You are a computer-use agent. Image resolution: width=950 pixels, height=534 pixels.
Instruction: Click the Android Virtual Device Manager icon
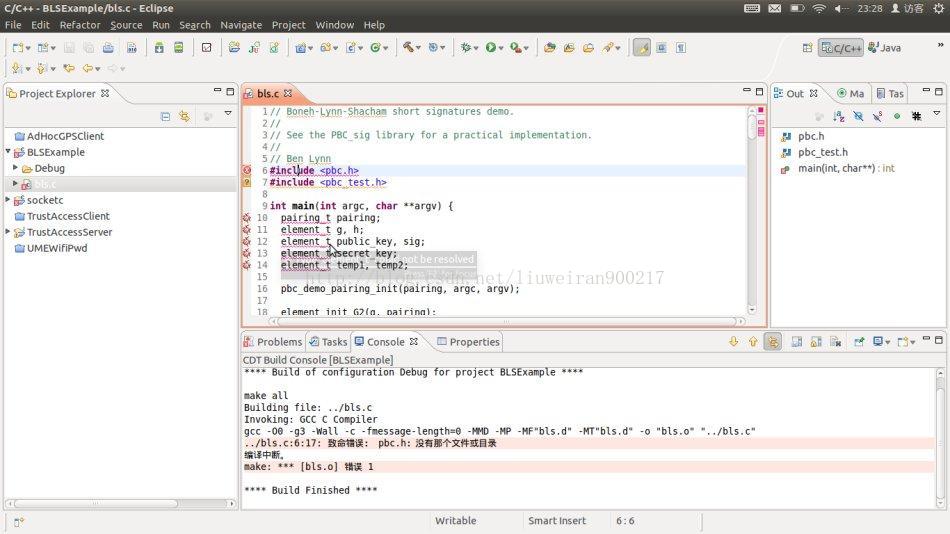click(179, 48)
